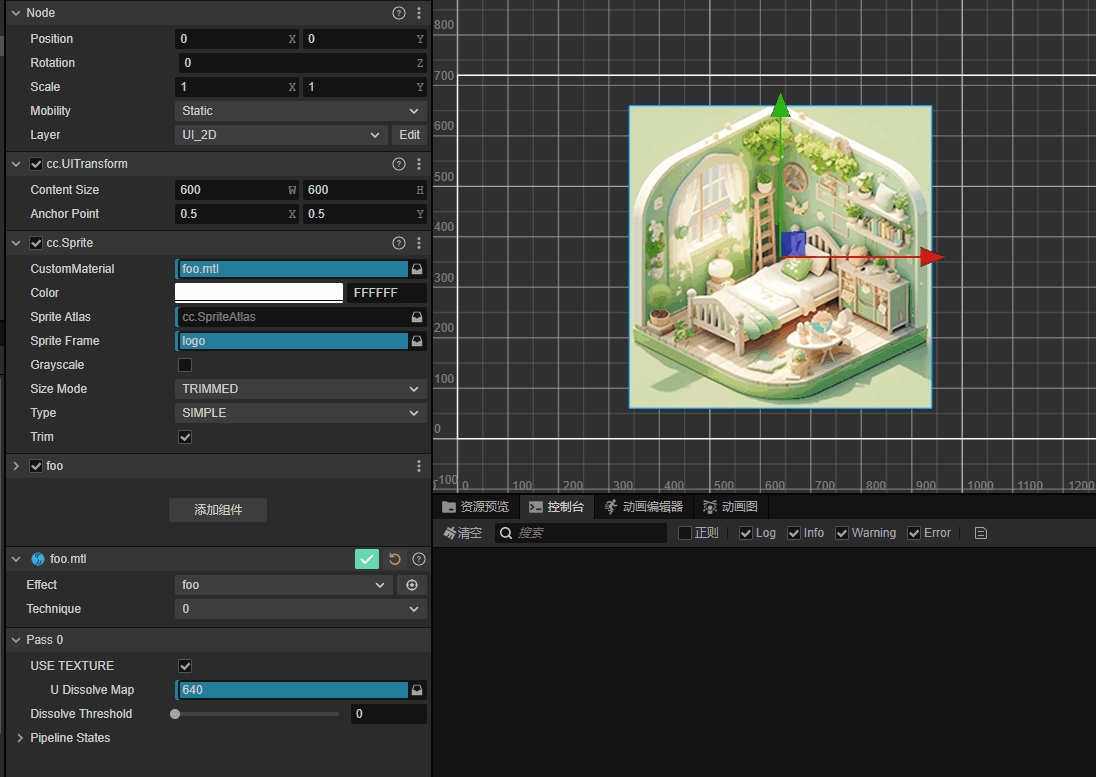Click the log-collapse icon at console toolbar right

pyautogui.click(x=980, y=532)
